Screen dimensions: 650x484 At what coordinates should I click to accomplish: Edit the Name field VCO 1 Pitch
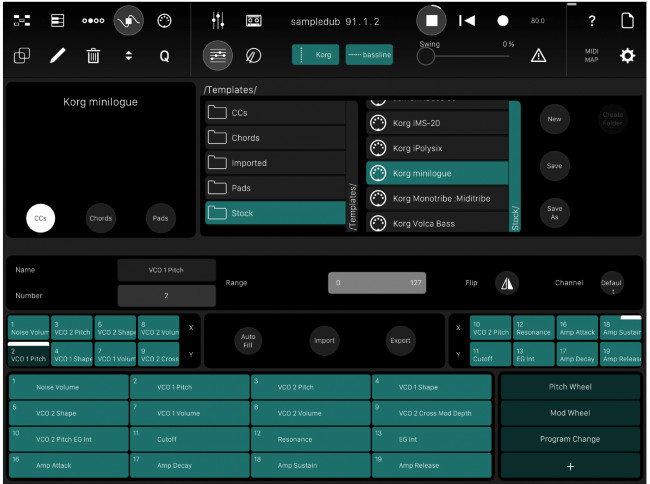pyautogui.click(x=166, y=270)
